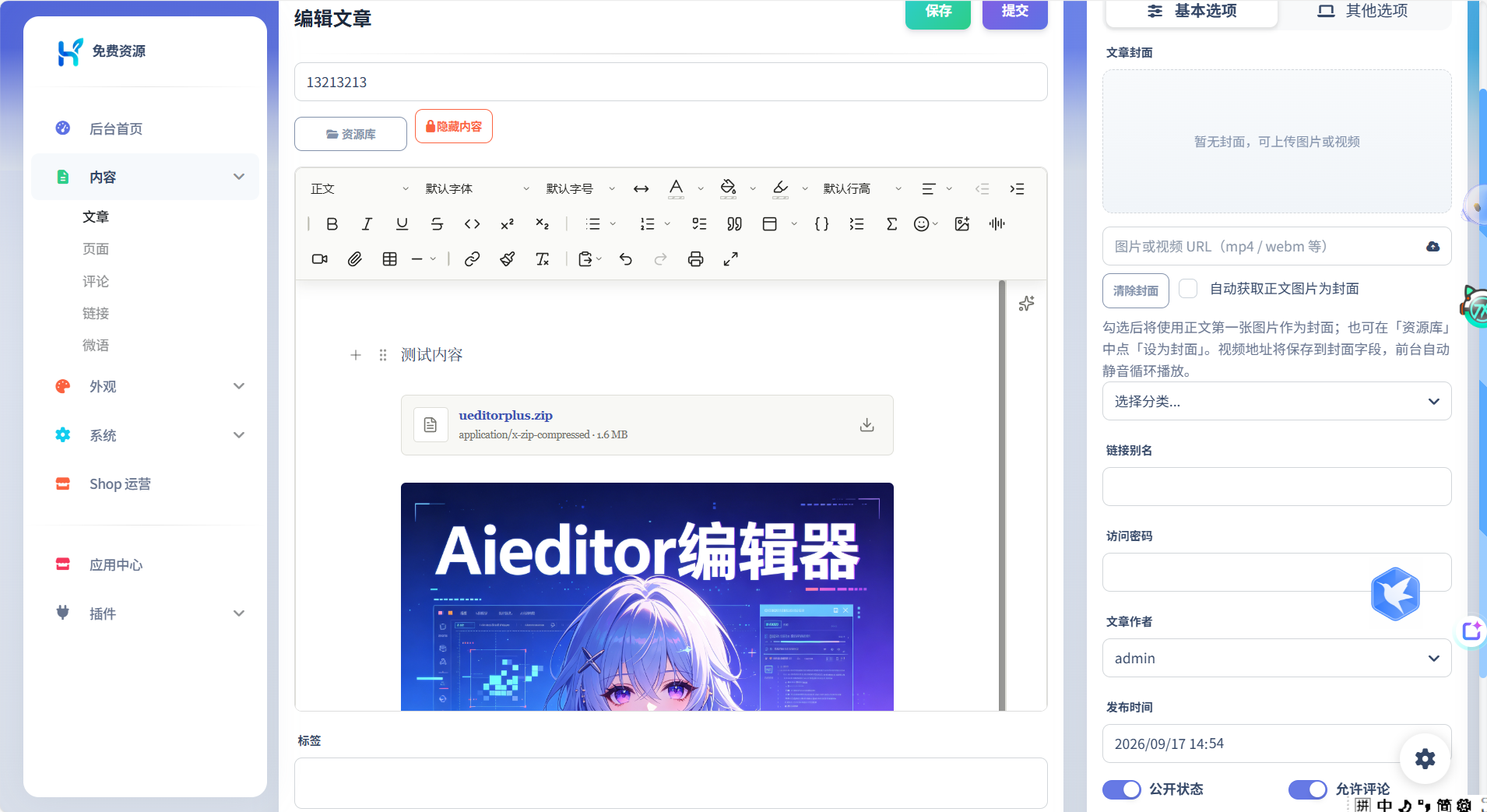Apply superscript formatting
The width and height of the screenshot is (1487, 812).
(507, 224)
